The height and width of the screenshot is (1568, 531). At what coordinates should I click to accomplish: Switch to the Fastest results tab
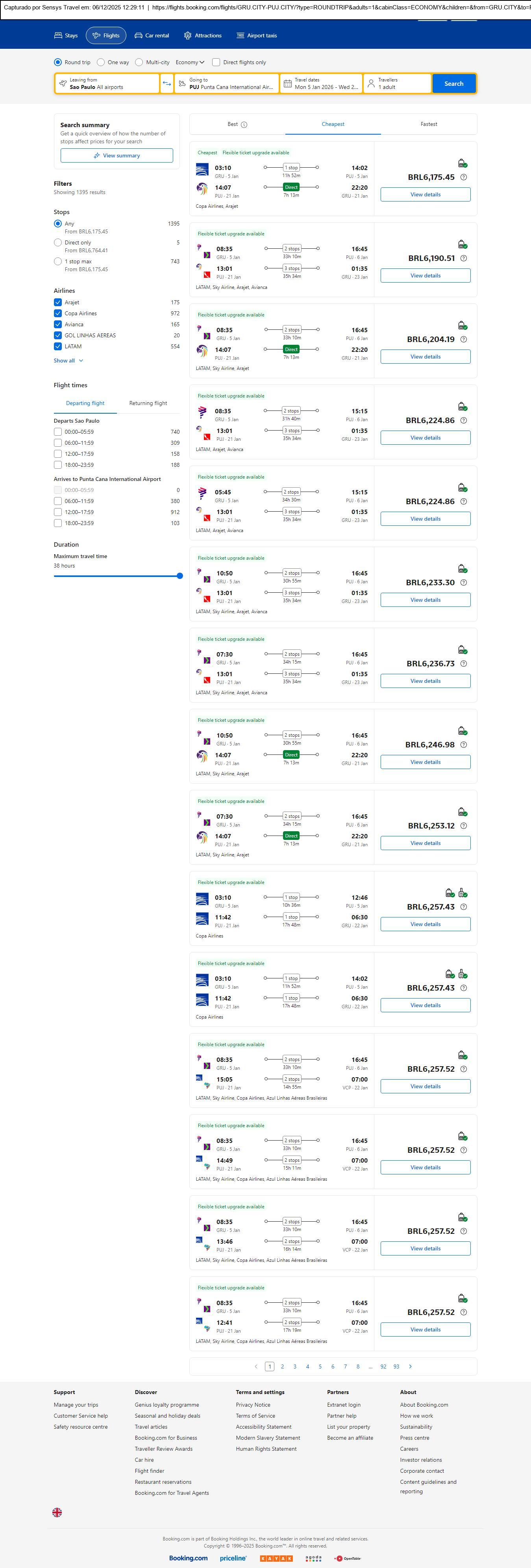tap(429, 124)
